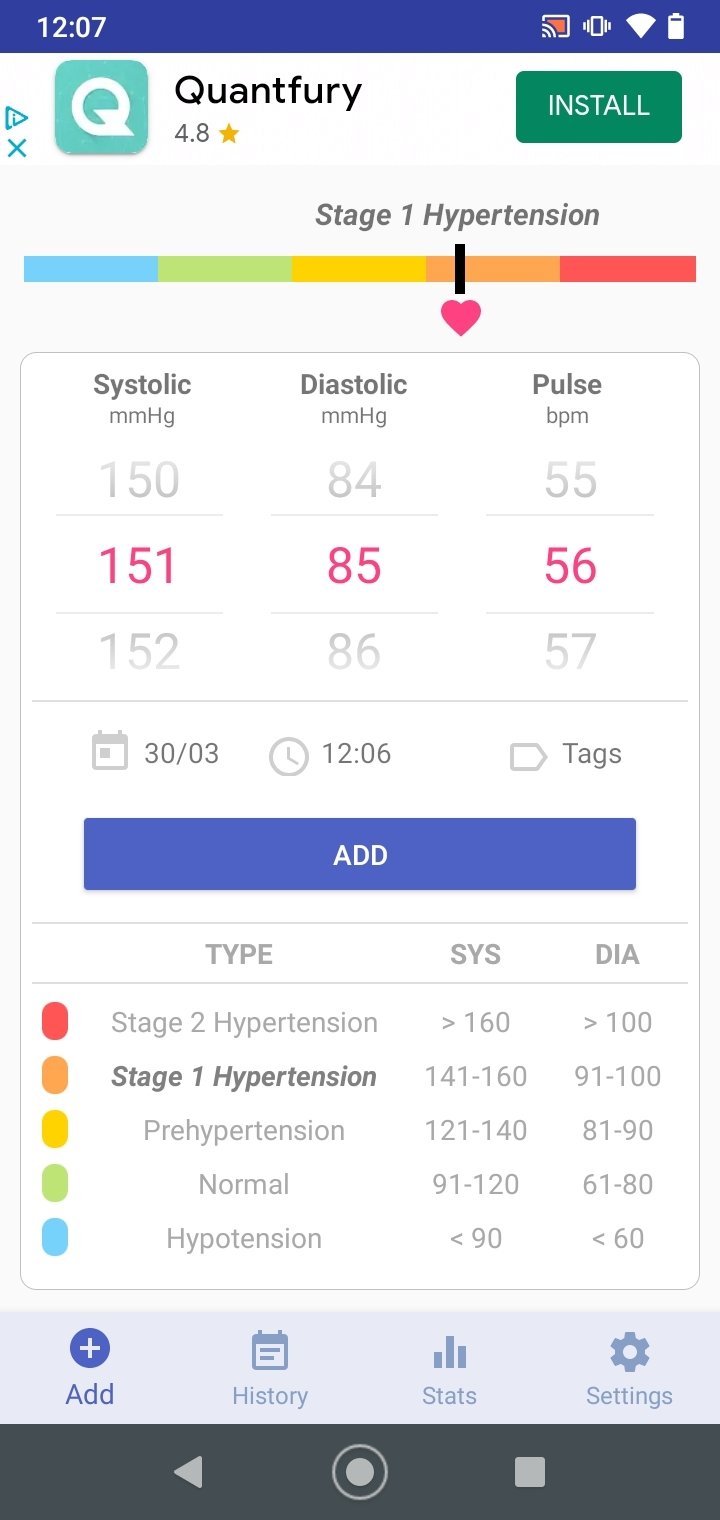Tap the red segment of pressure bar

pyautogui.click(x=628, y=269)
